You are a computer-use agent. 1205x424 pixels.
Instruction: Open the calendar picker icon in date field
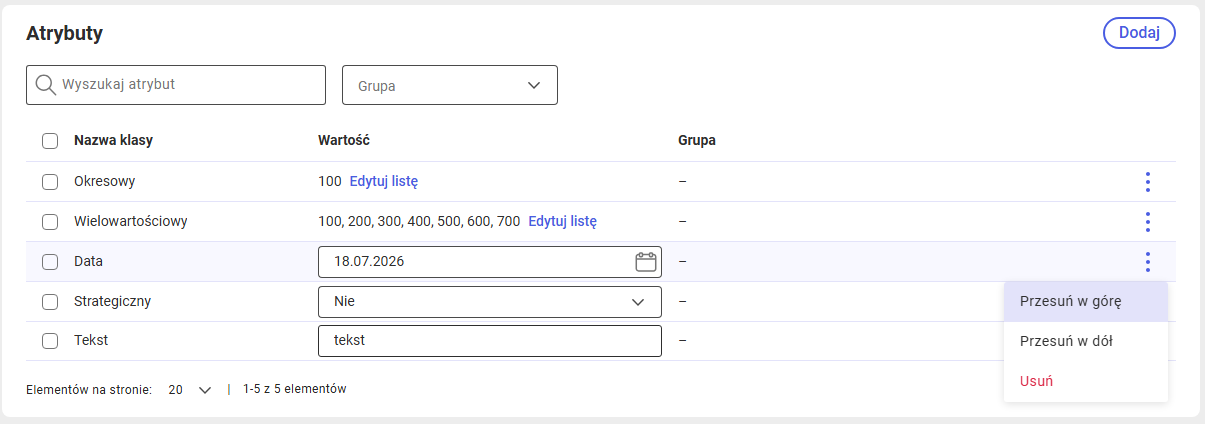645,262
